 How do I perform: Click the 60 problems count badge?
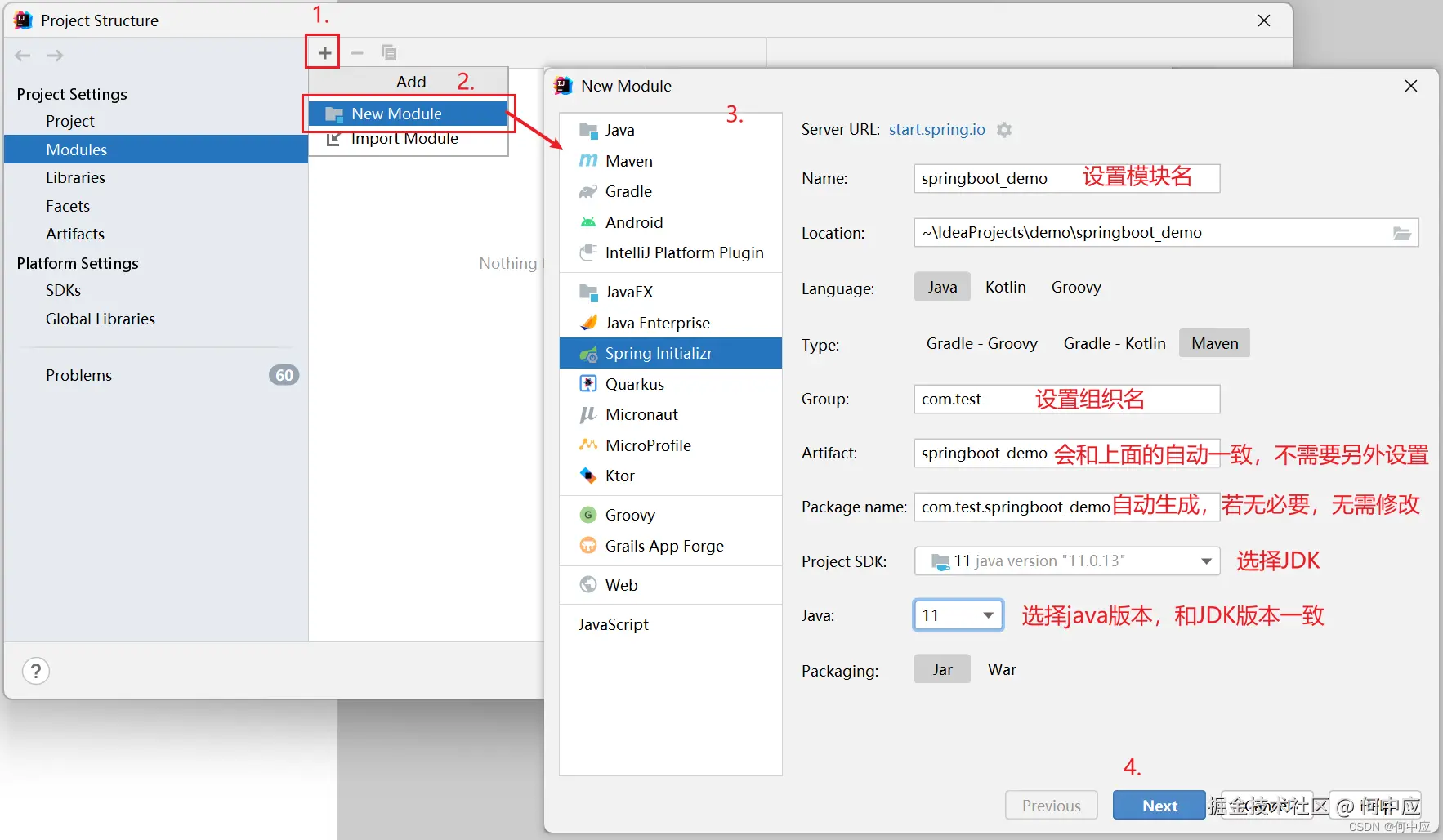point(284,375)
